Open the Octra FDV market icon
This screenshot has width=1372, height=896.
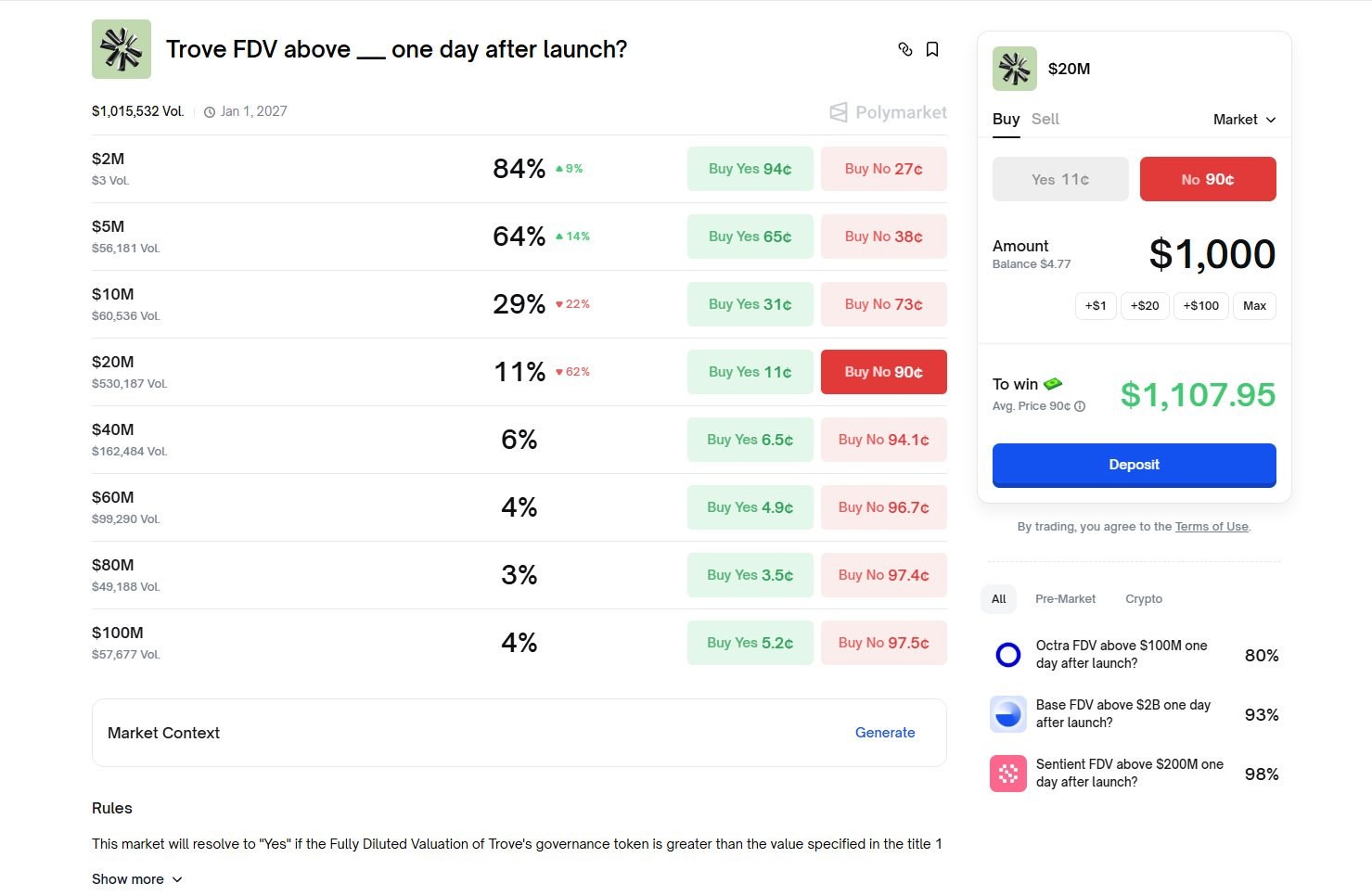click(x=1008, y=655)
